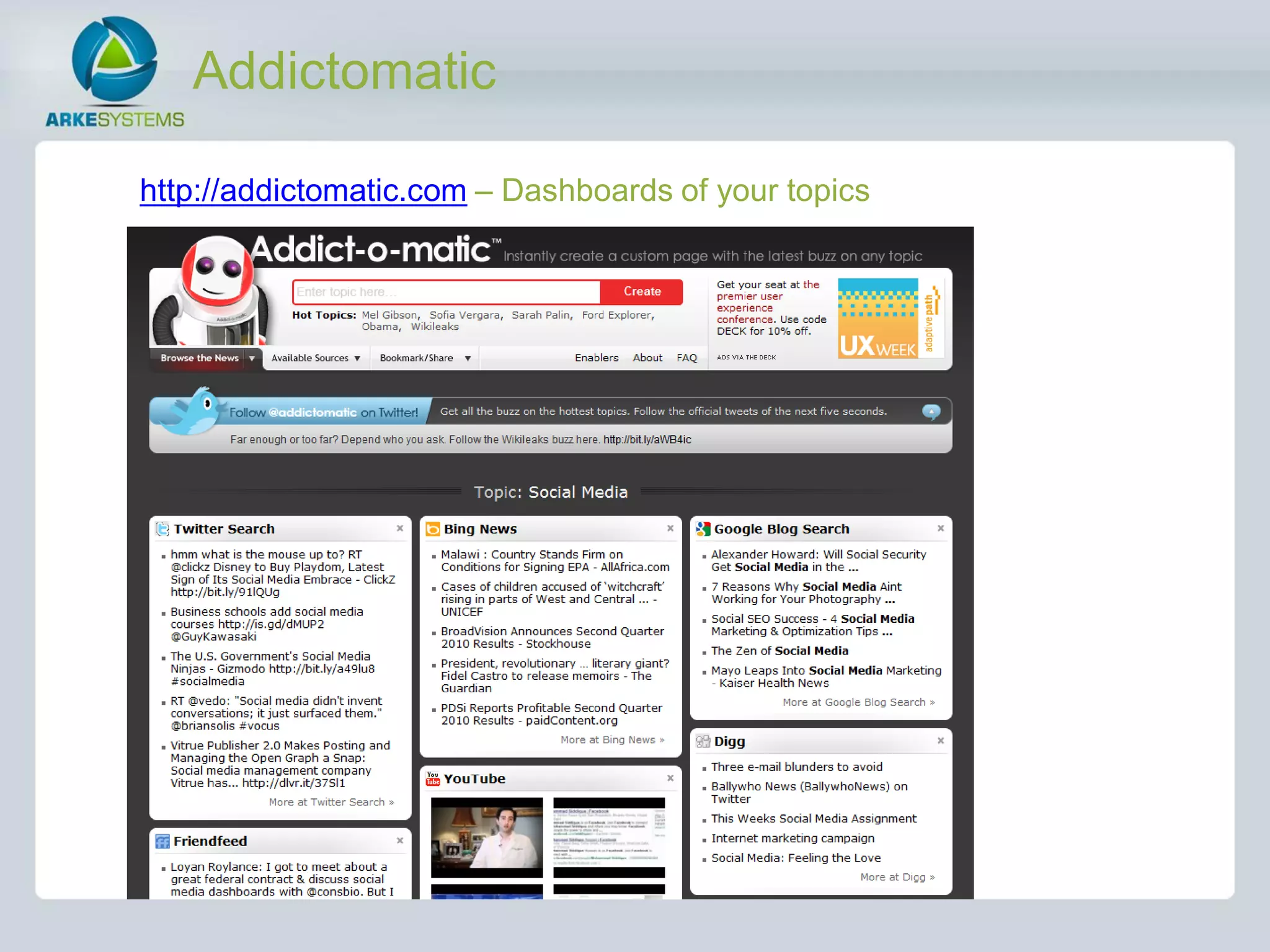Click the Google Blog Search panel icon
The image size is (1270, 952).
click(703, 529)
